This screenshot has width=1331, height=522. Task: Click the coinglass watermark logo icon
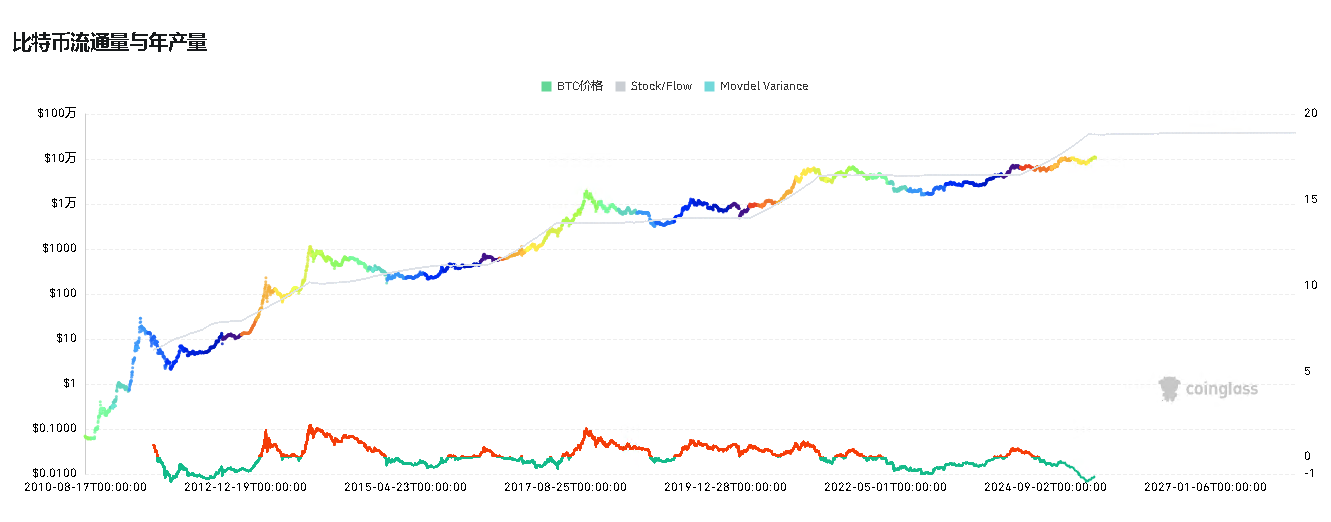[x=1169, y=389]
